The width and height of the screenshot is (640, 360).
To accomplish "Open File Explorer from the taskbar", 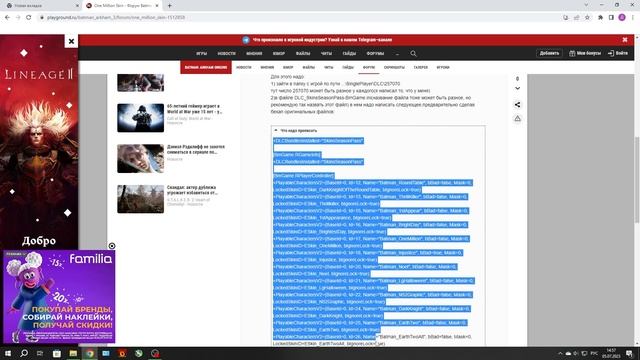I will click(x=73, y=353).
